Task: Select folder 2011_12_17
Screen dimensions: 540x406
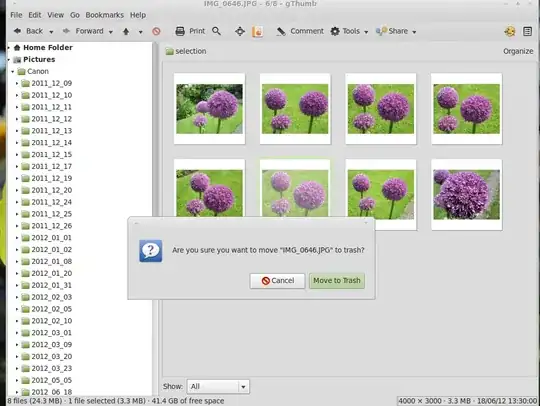Action: [52, 166]
